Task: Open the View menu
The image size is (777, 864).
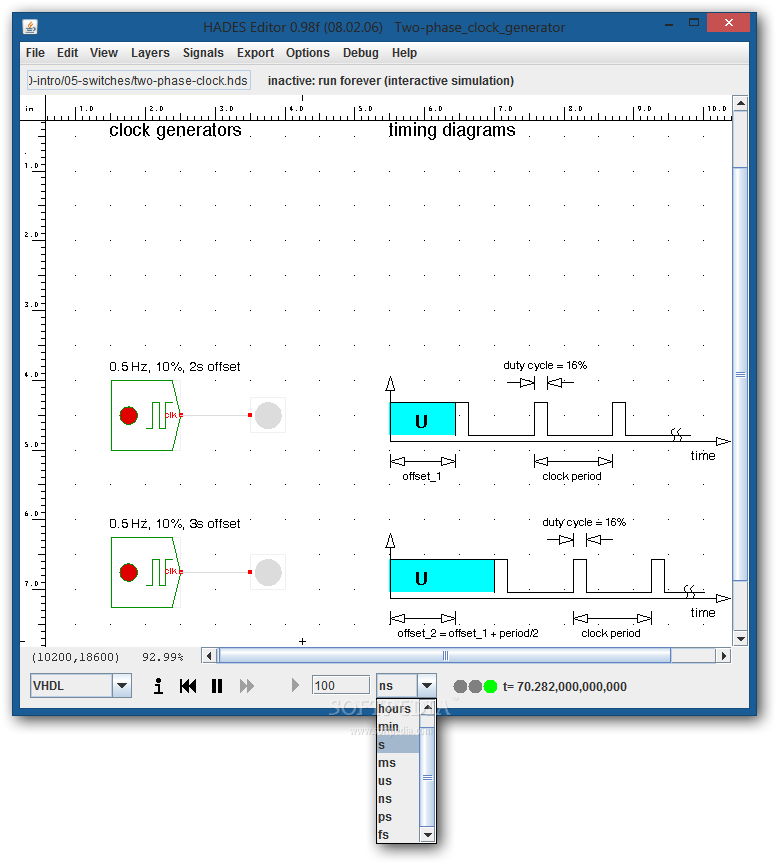Action: click(104, 53)
